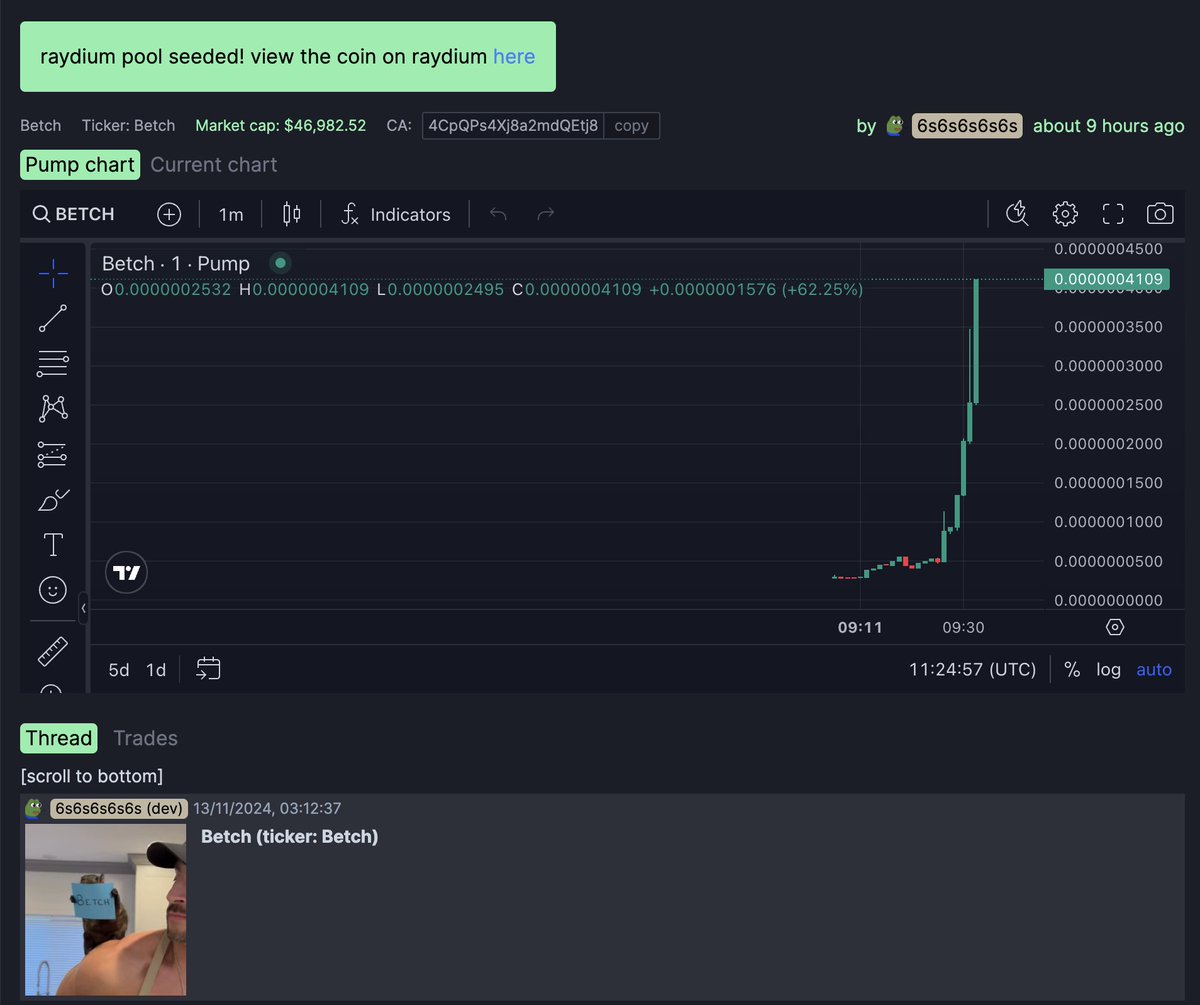The width and height of the screenshot is (1200, 1005).
Task: Switch to Pump chart tab
Action: [x=80, y=164]
